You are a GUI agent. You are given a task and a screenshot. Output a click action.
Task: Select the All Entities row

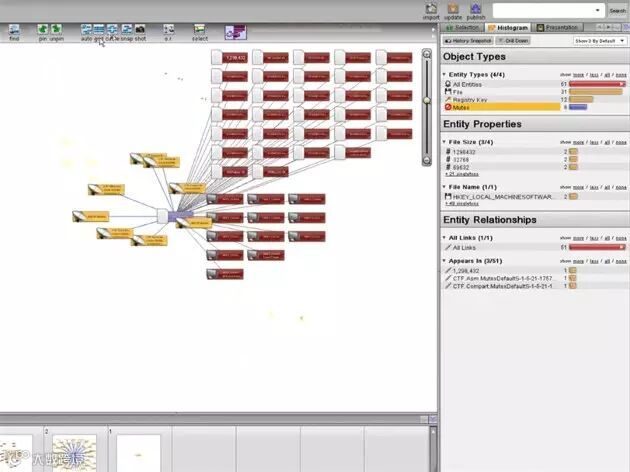502,84
